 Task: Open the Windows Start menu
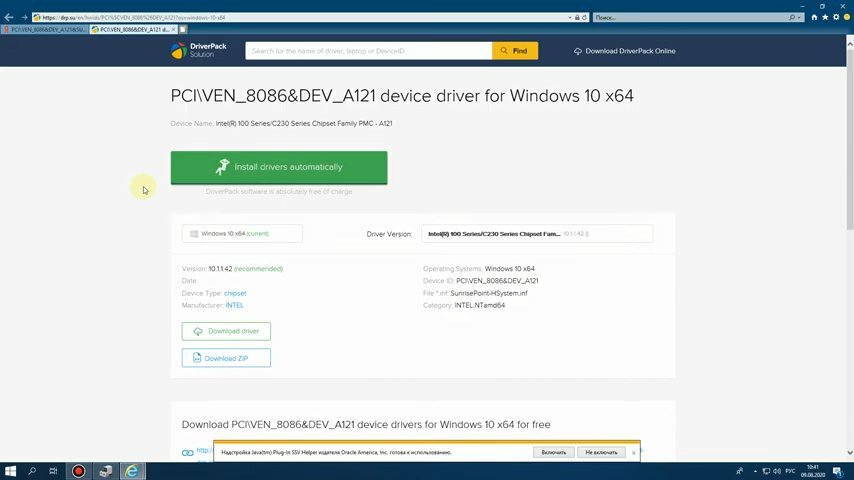pyautogui.click(x=10, y=471)
